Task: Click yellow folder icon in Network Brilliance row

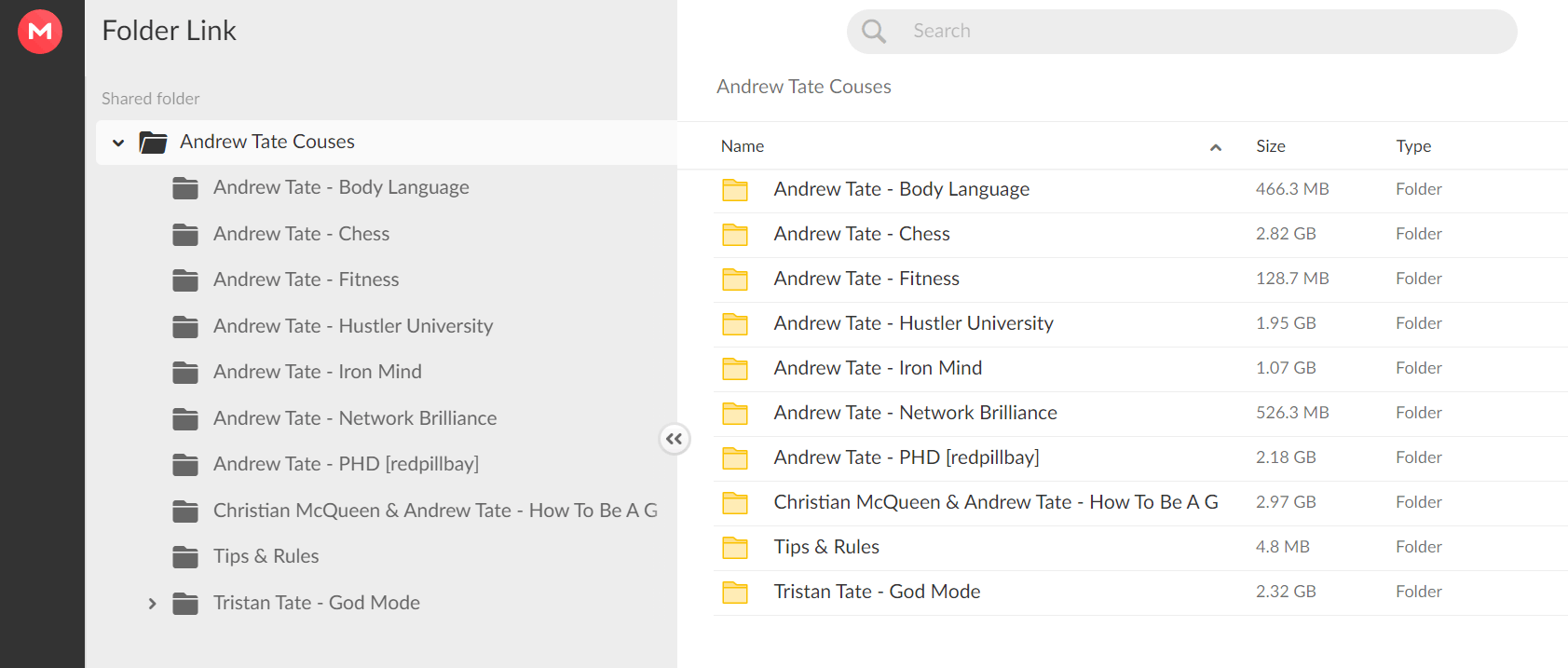Action: pyautogui.click(x=735, y=414)
